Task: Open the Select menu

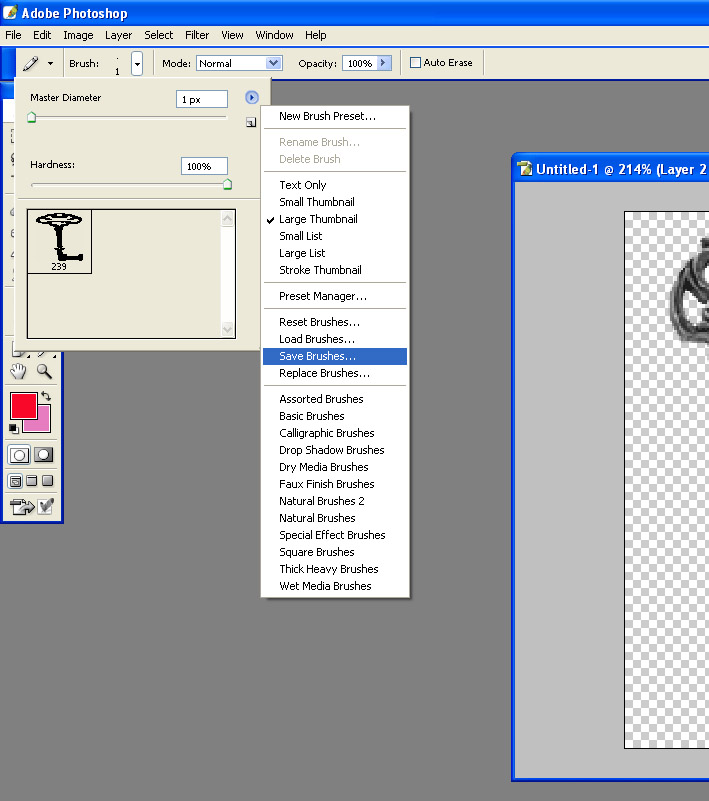Action: [x=158, y=35]
